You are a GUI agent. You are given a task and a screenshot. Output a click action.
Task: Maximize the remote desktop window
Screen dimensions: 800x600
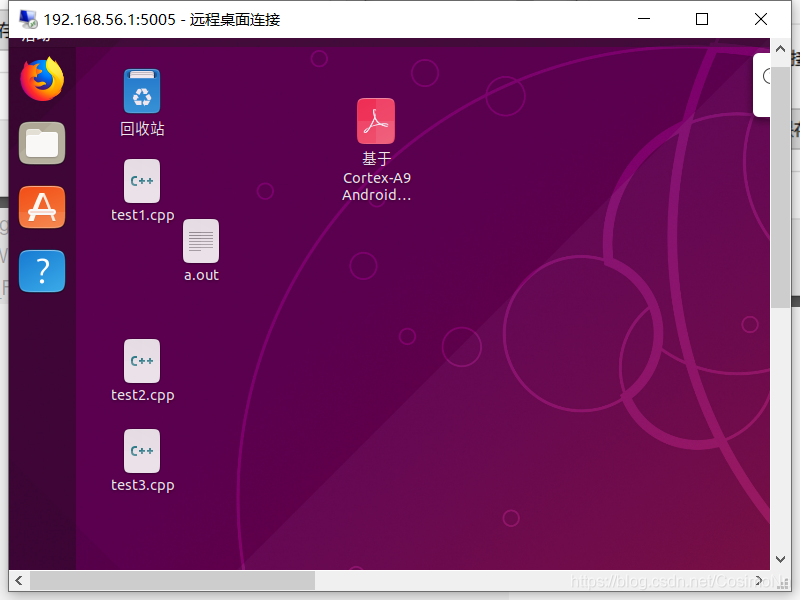tap(702, 19)
